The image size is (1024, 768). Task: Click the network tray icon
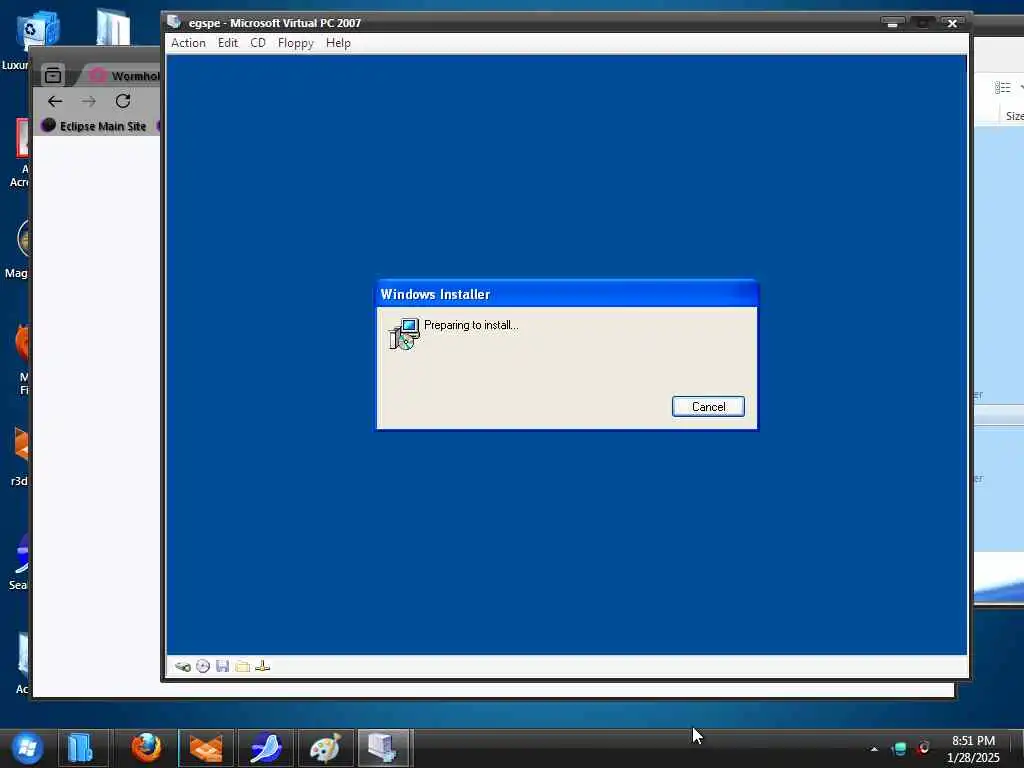pyautogui.click(x=899, y=749)
